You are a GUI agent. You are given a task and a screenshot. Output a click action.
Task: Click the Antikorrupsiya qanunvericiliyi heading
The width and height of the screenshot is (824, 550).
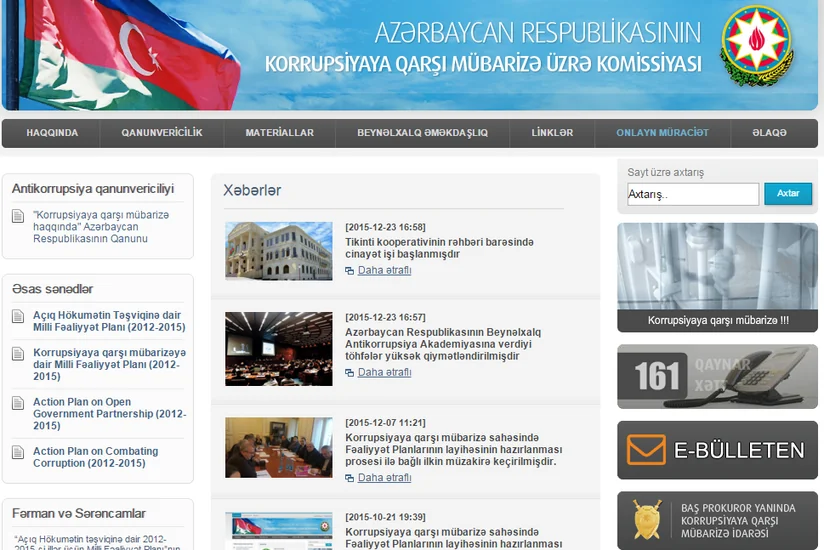click(x=93, y=189)
